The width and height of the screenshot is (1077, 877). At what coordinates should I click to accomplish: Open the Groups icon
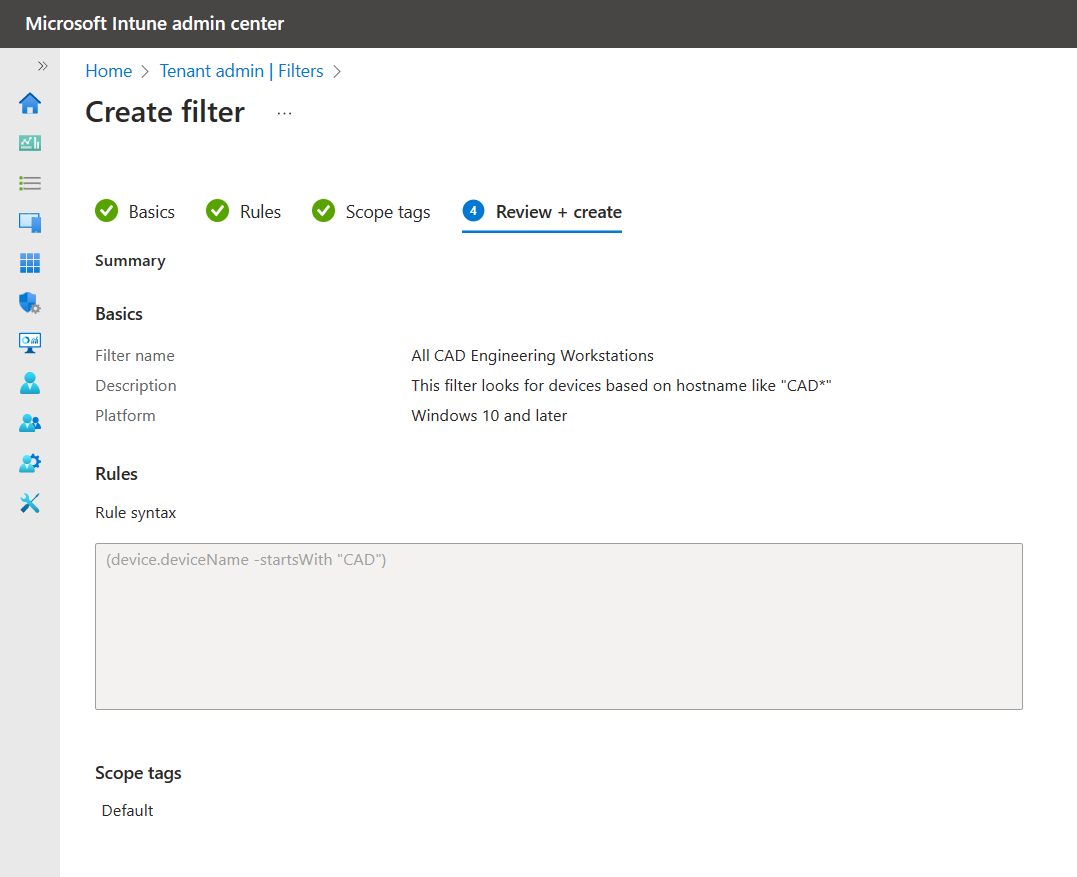(29, 423)
